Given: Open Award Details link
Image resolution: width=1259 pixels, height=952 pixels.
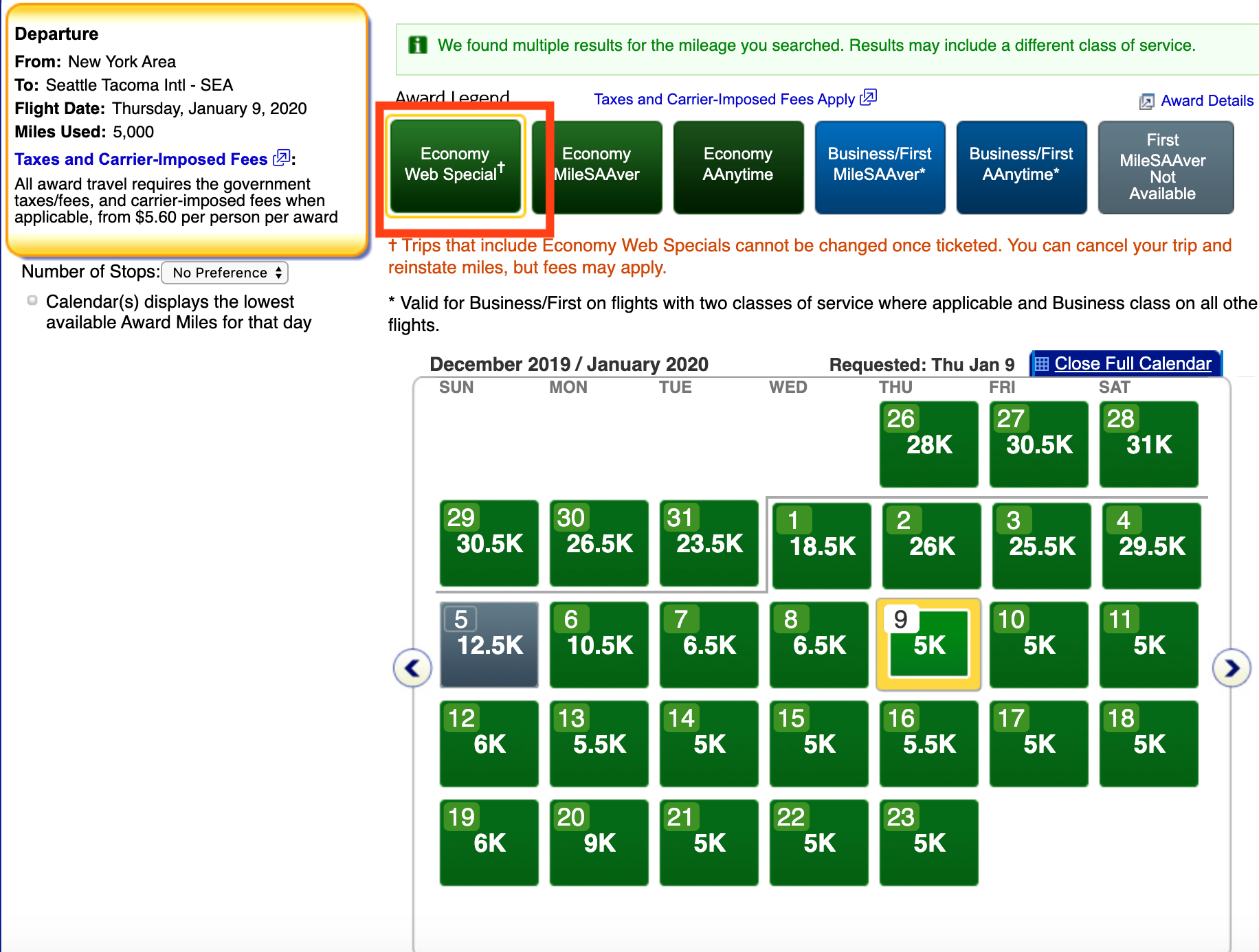Looking at the screenshot, I should pyautogui.click(x=1207, y=101).
